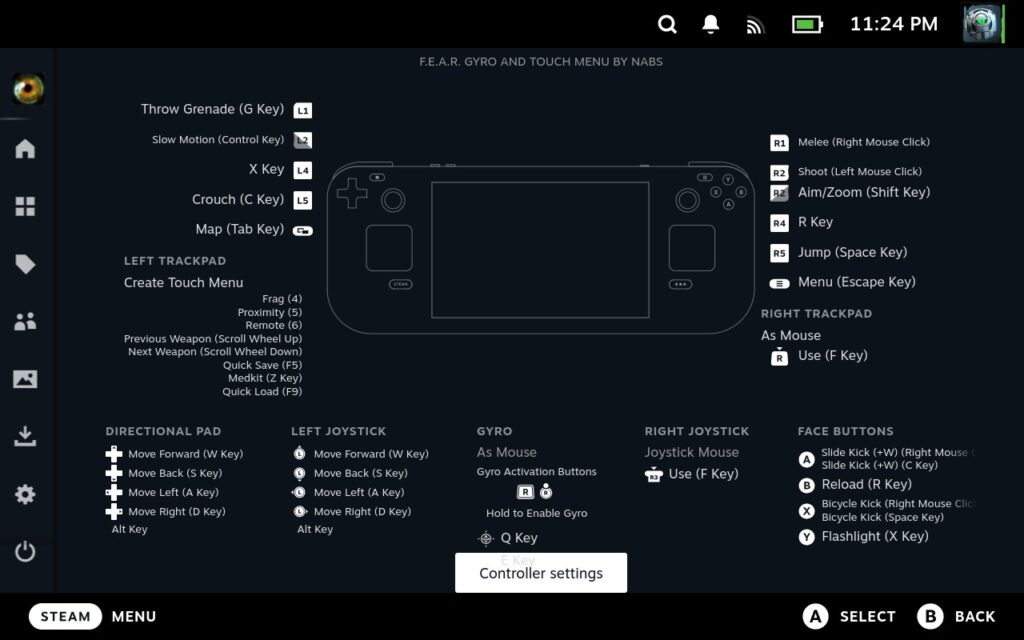Image resolution: width=1024 pixels, height=640 pixels.
Task: Select the Crouch (C Key) binding
Action: point(238,199)
